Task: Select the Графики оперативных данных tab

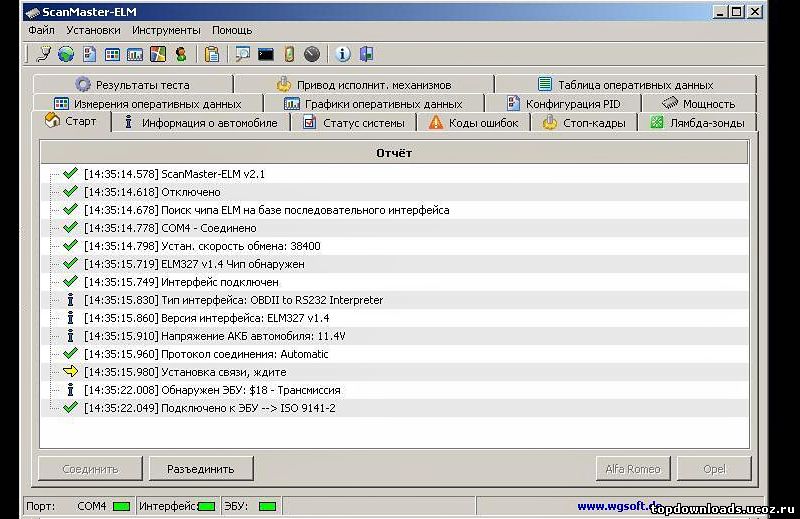Action: pyautogui.click(x=372, y=104)
